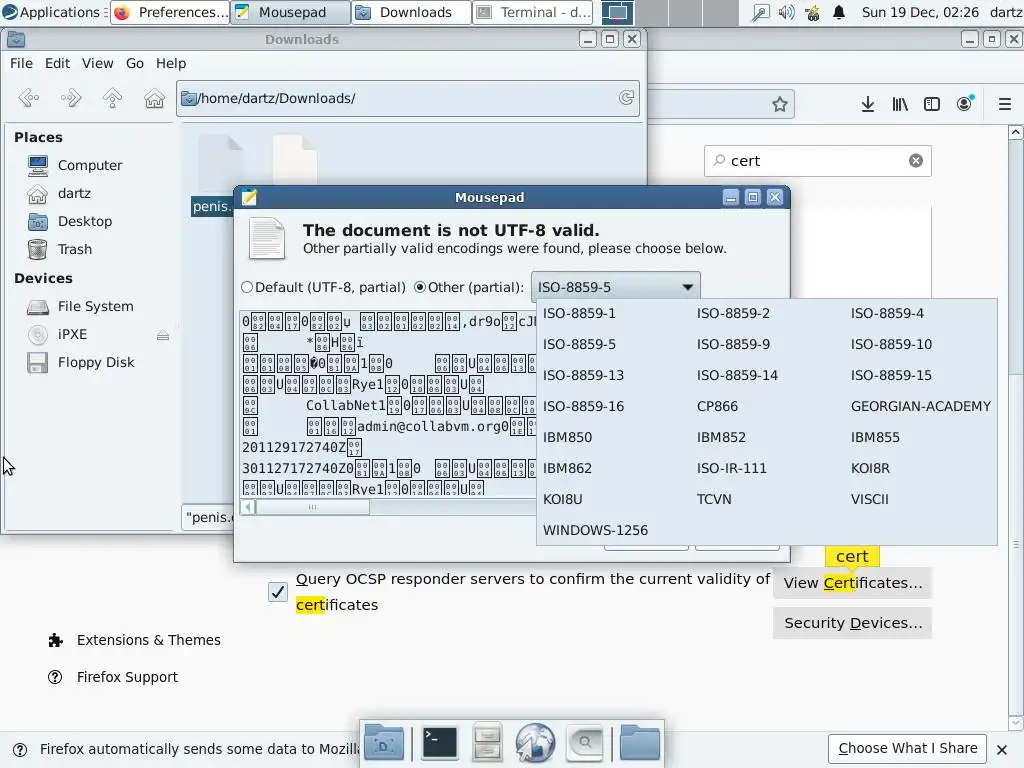Click horizontal scrollbar in Mousepad preview

312,507
